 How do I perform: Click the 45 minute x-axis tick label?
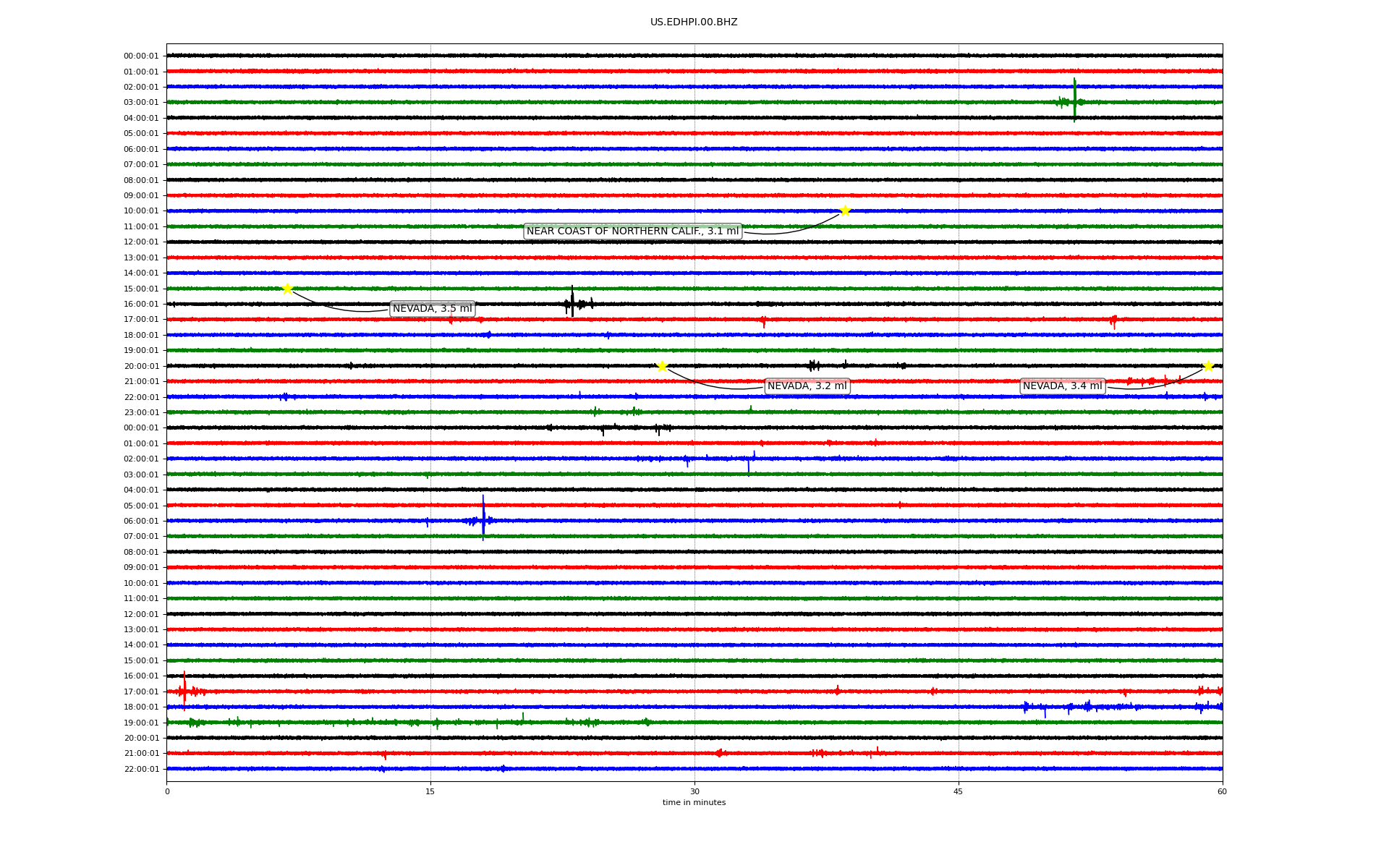[x=959, y=791]
